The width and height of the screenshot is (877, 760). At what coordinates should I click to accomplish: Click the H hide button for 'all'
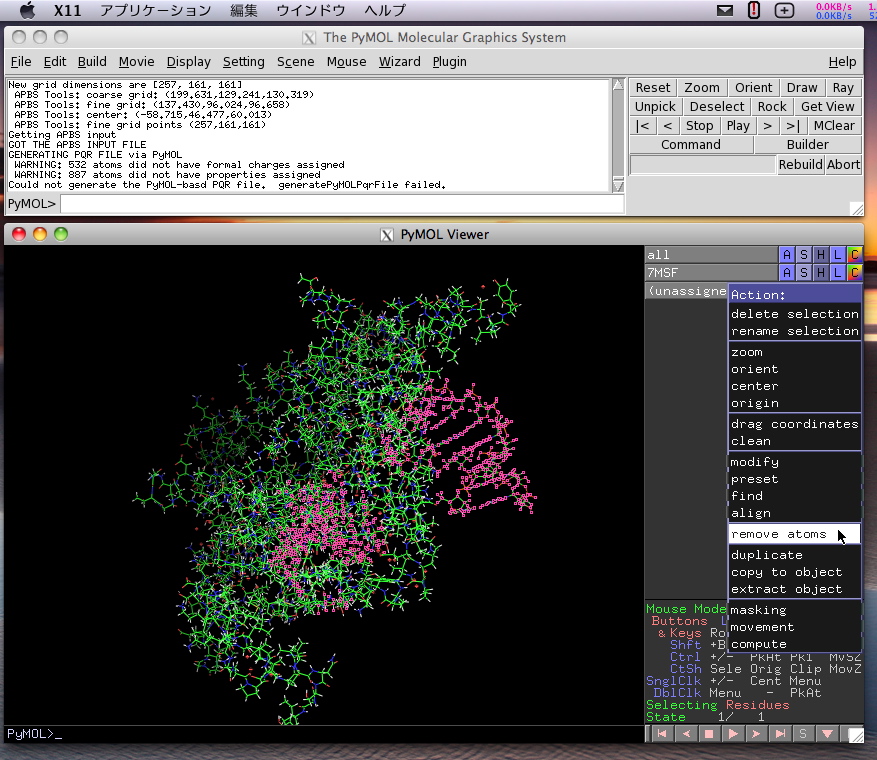(821, 255)
